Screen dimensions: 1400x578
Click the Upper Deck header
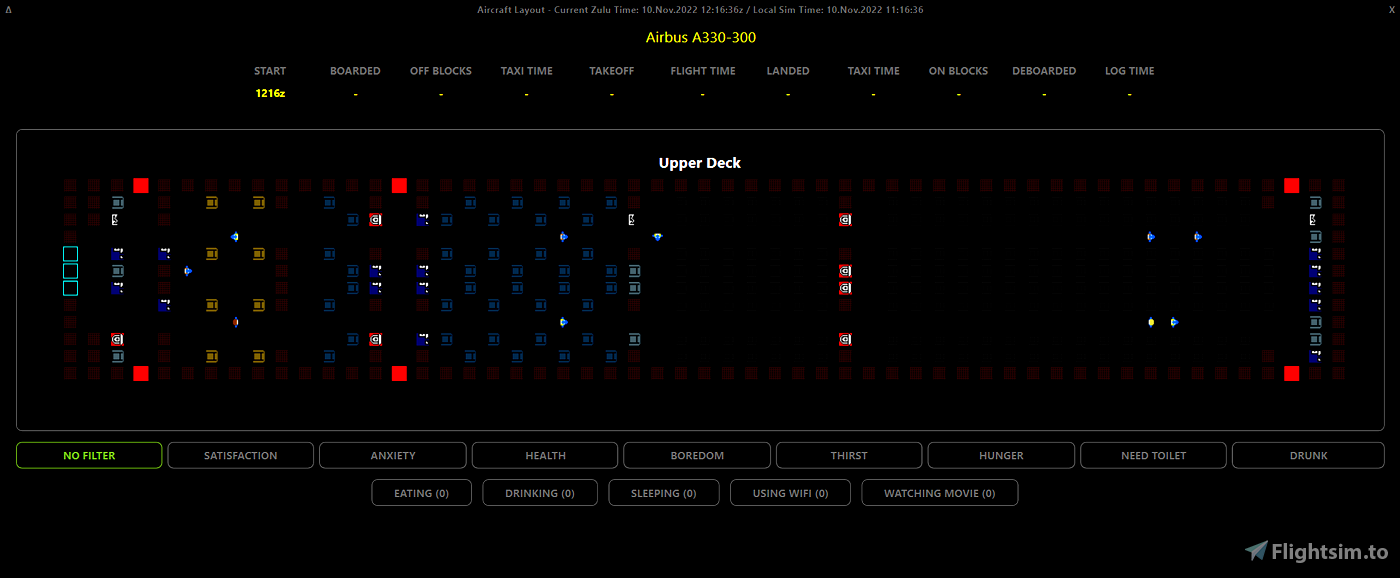point(700,162)
